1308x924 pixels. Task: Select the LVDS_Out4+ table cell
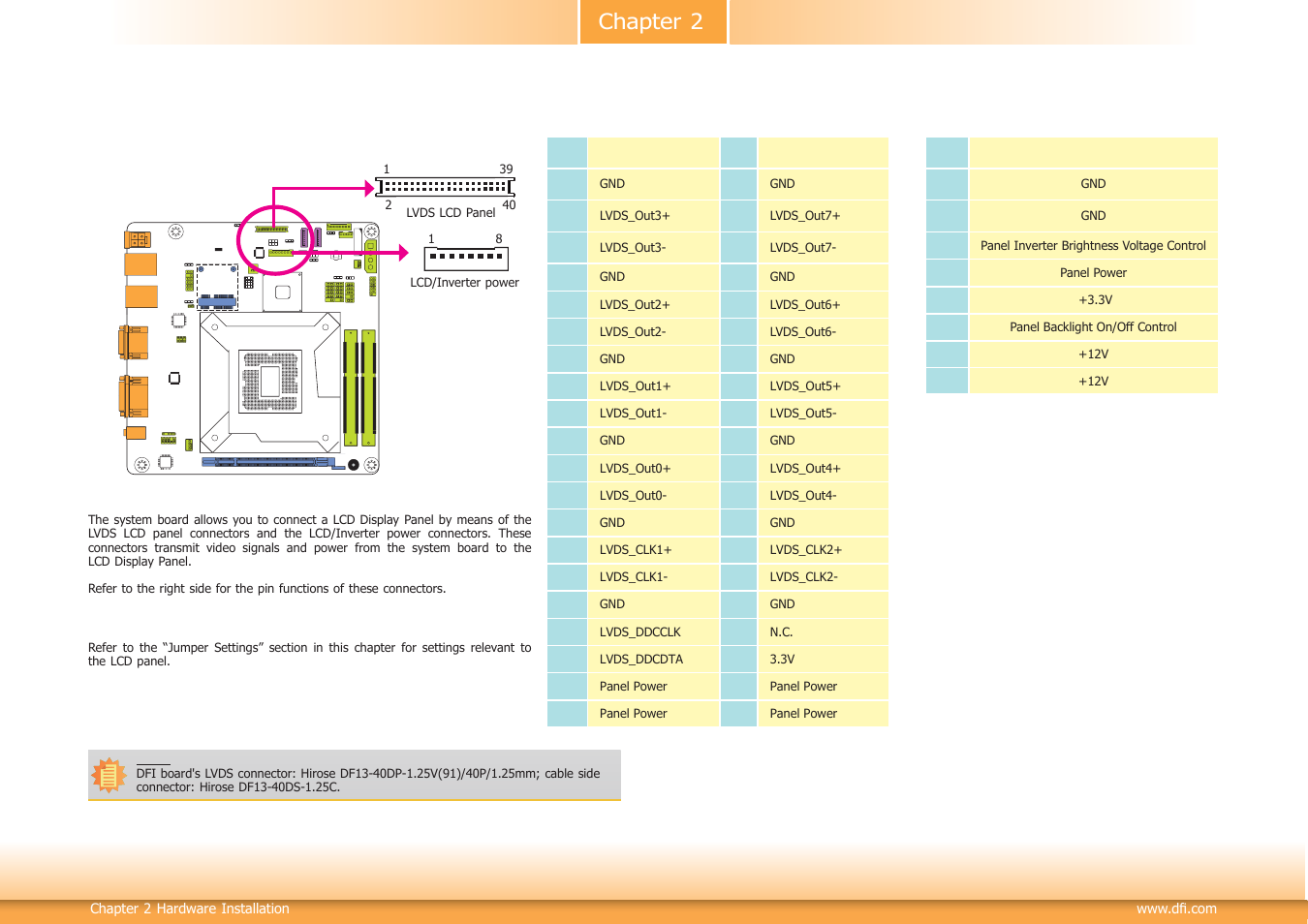click(823, 469)
